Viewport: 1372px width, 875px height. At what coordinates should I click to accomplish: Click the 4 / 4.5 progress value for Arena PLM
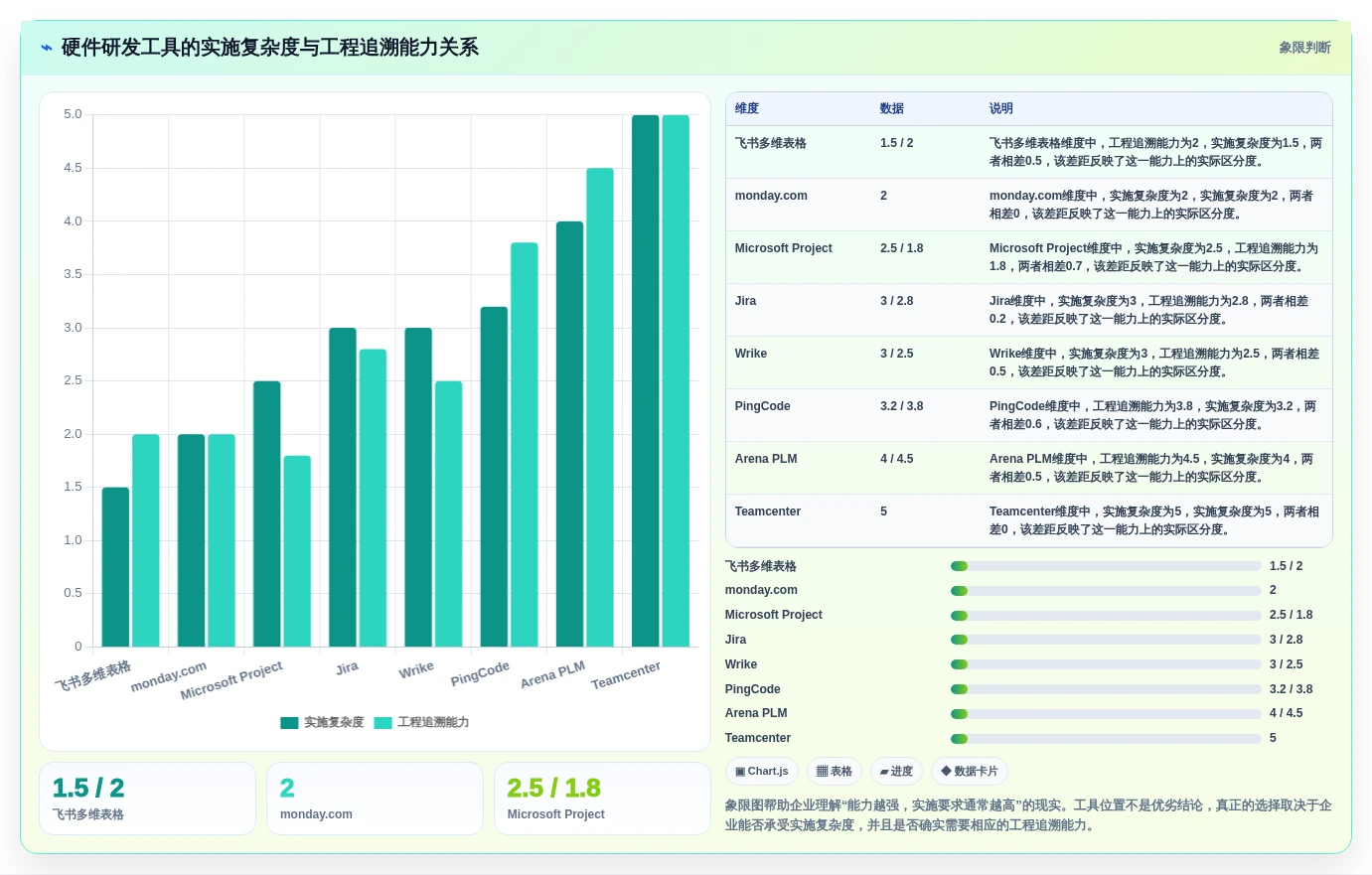(x=1287, y=713)
